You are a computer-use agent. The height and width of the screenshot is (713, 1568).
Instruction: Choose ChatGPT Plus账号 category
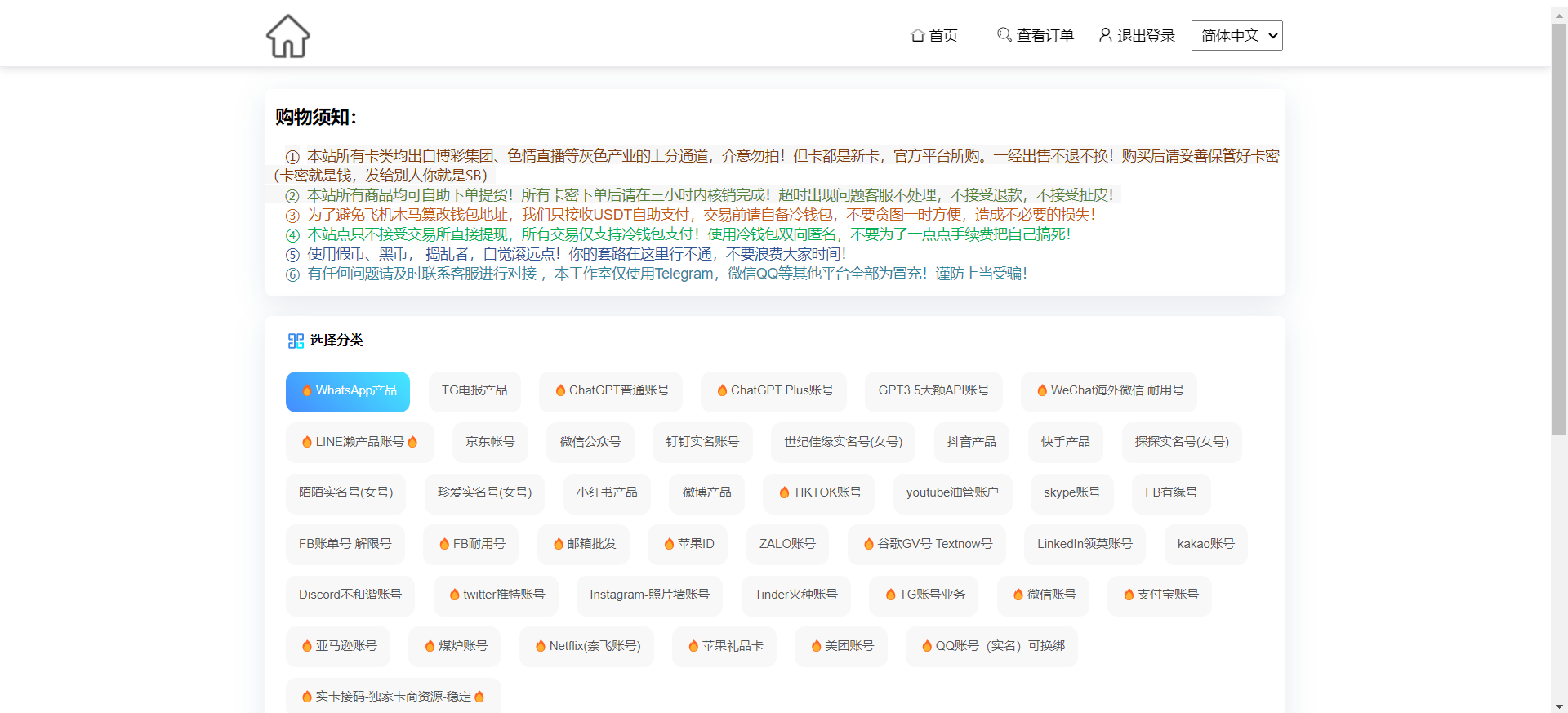[x=773, y=391]
